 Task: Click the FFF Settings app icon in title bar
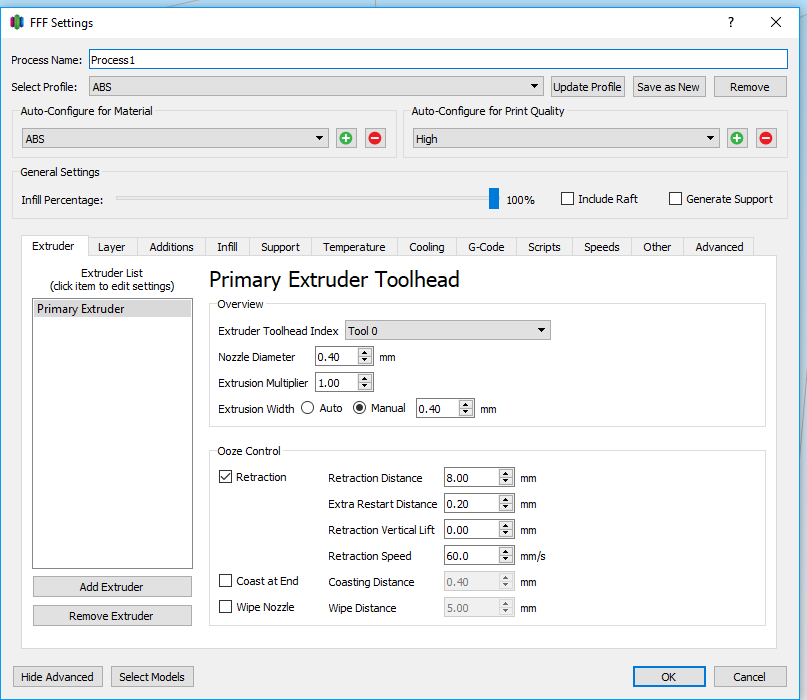(x=17, y=22)
